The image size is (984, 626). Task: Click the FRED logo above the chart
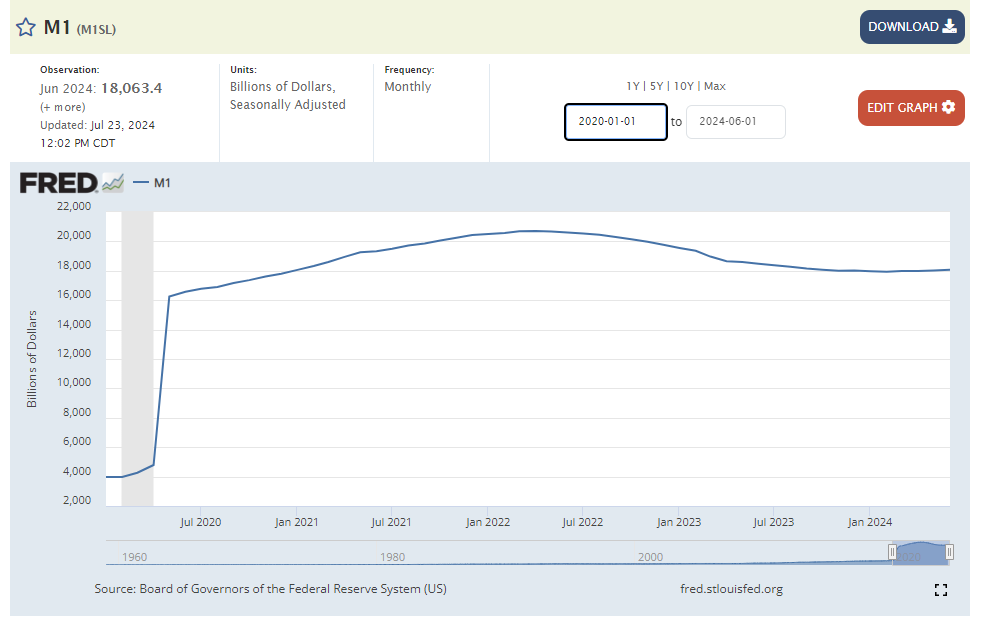click(72, 183)
